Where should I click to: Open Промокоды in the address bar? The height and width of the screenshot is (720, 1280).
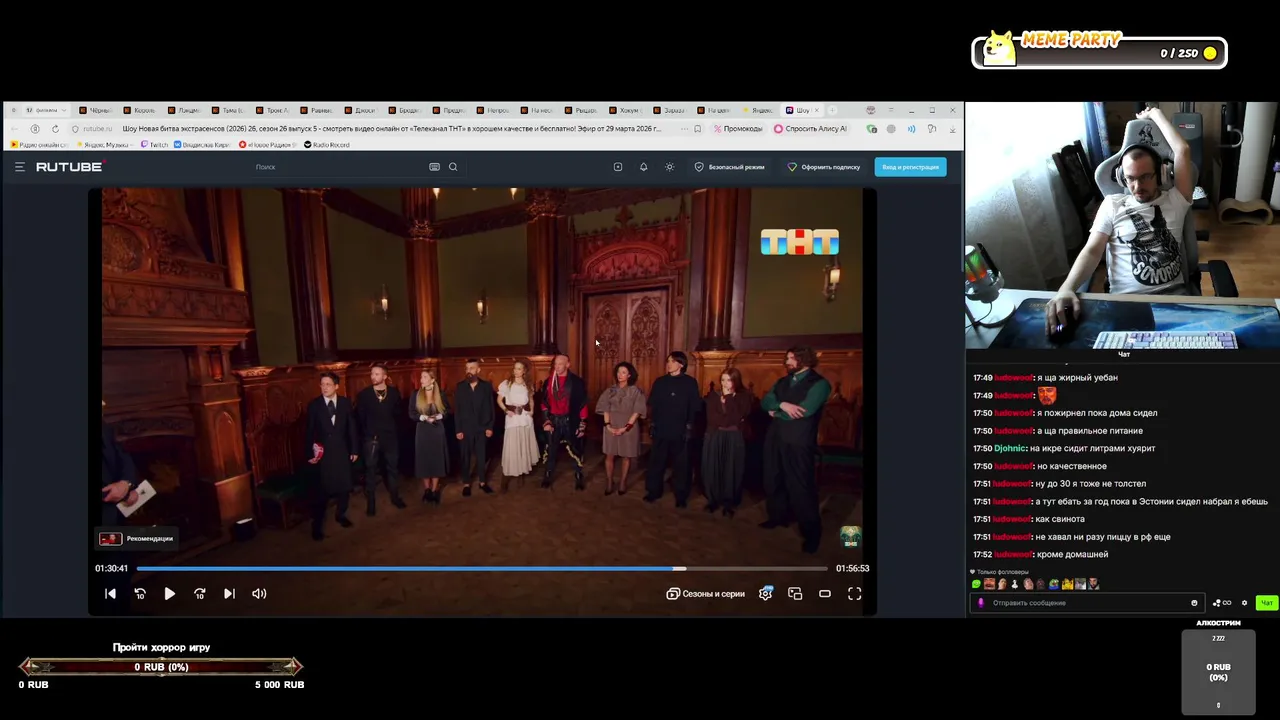(x=737, y=129)
